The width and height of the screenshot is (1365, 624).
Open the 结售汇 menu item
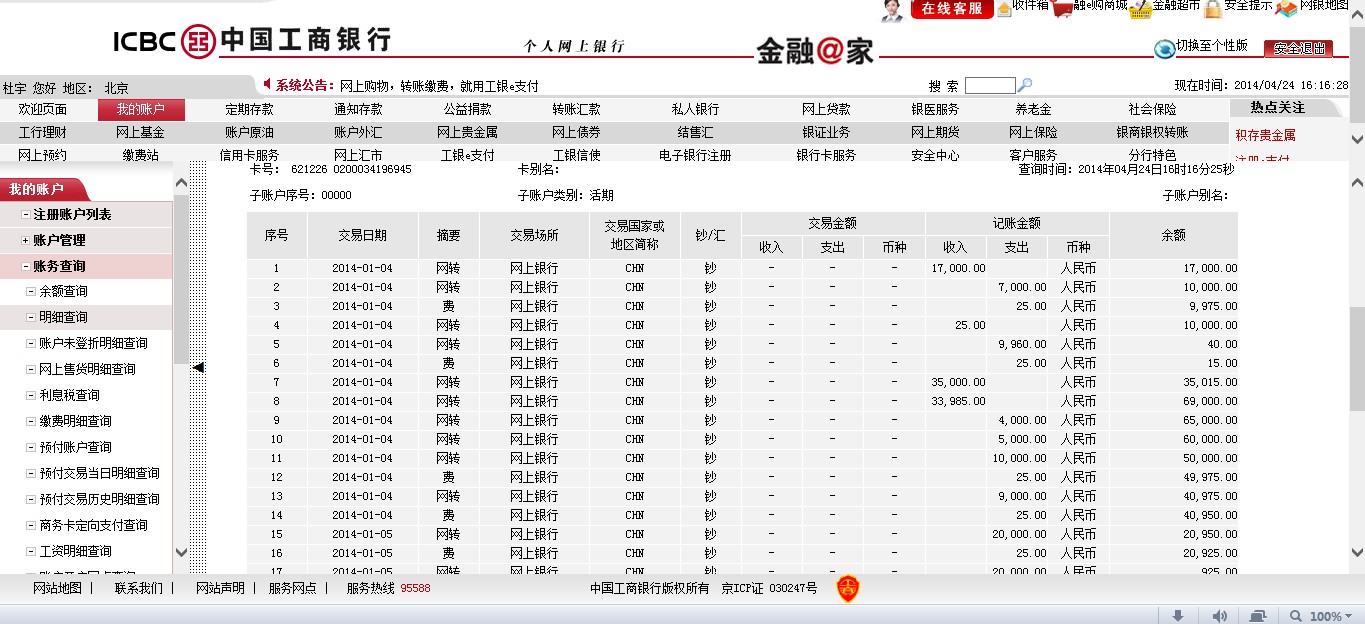pyautogui.click(x=695, y=132)
